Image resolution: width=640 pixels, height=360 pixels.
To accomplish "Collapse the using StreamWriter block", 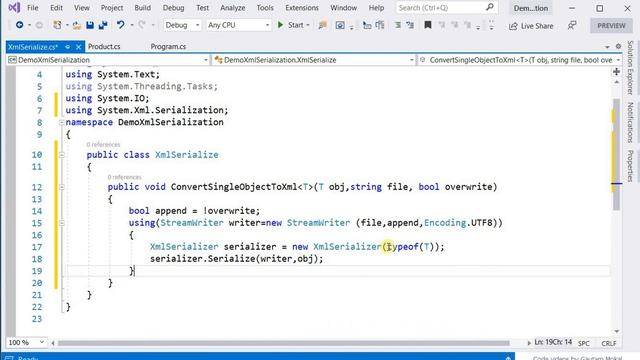I will coord(61,223).
